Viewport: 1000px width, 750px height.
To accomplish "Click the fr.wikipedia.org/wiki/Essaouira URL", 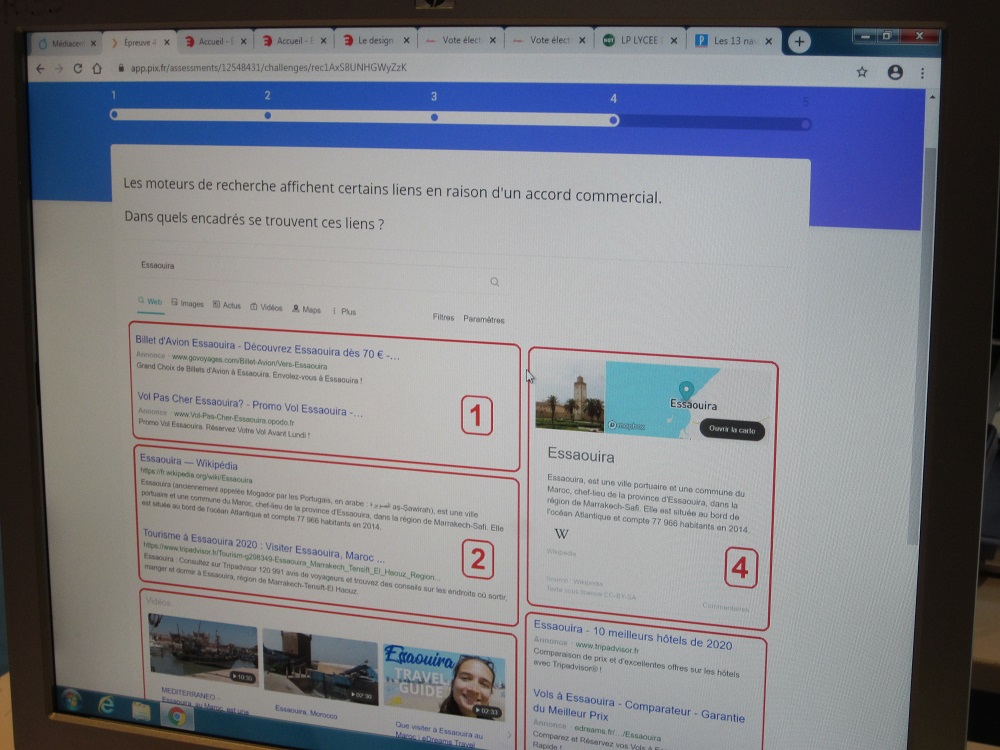I will click(x=196, y=475).
